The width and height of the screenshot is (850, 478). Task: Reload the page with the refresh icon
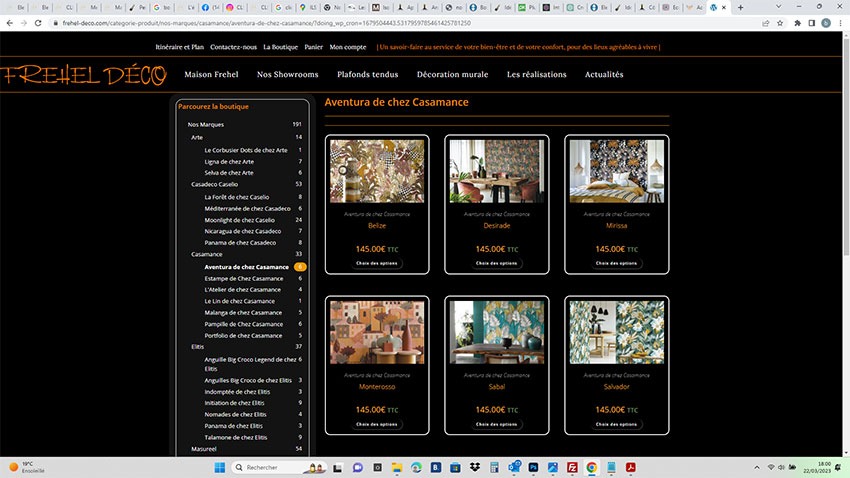point(37,23)
